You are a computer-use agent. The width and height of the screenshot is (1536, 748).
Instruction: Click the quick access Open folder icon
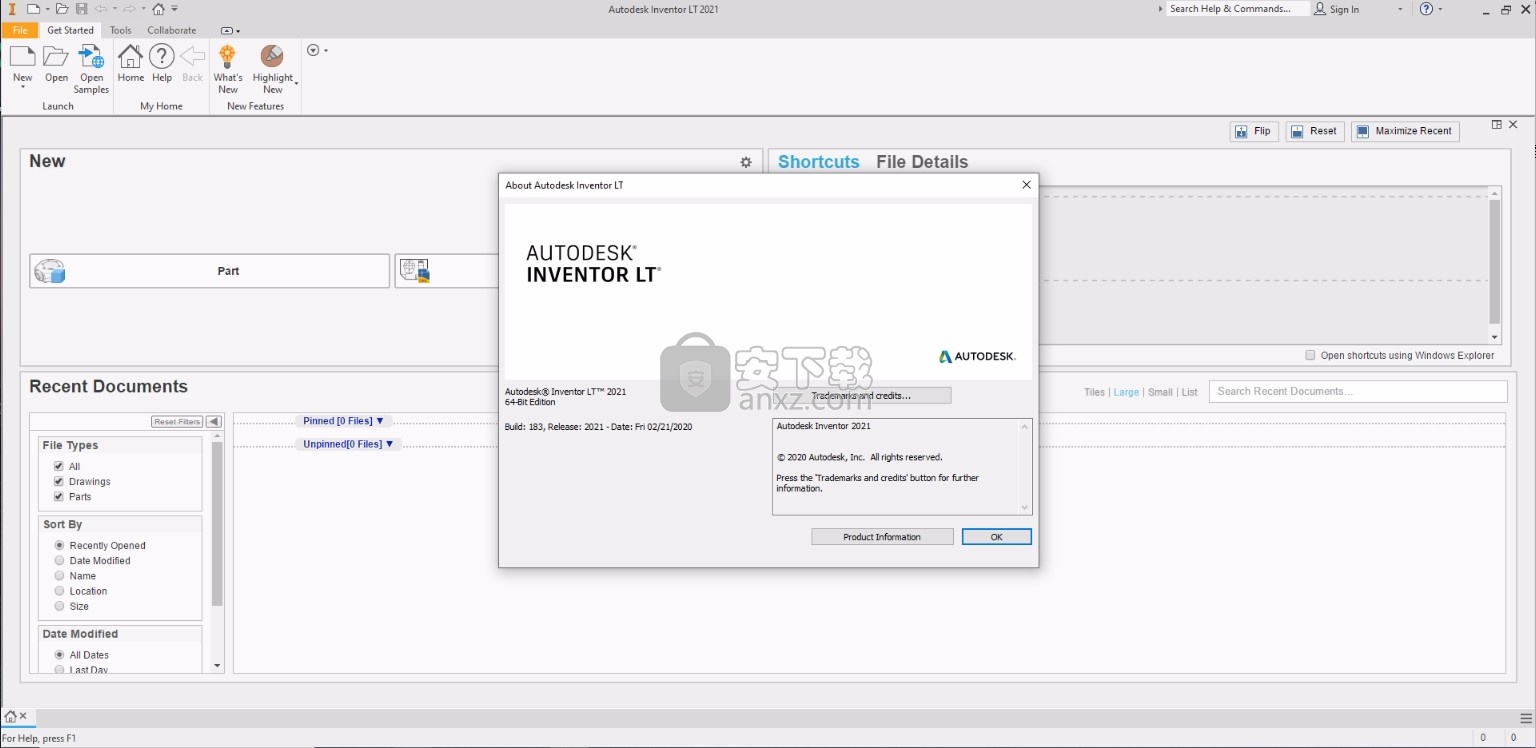62,9
